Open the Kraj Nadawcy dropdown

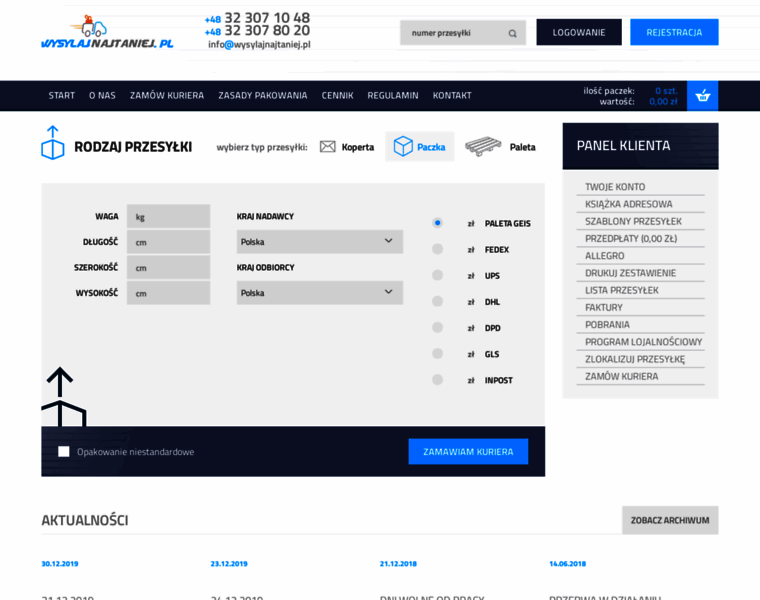[x=319, y=241]
